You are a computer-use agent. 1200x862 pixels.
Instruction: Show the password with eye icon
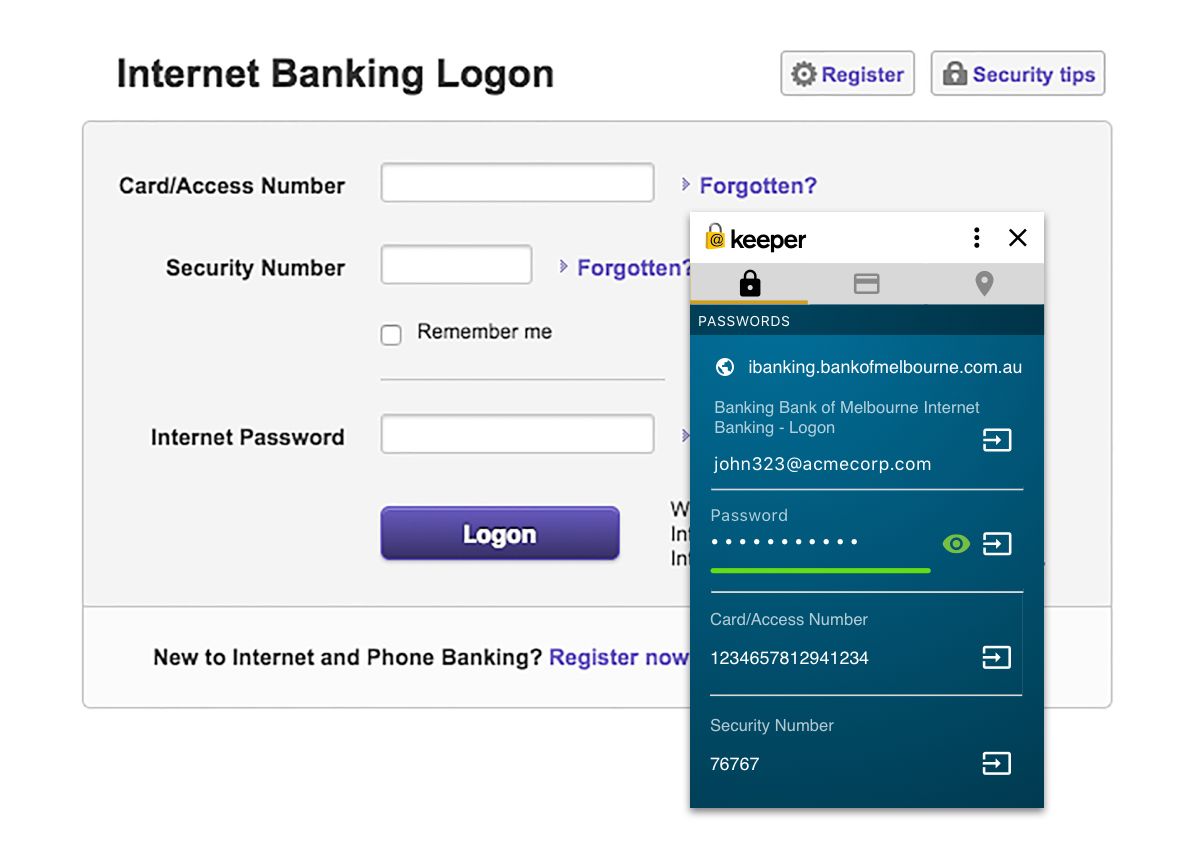[956, 544]
